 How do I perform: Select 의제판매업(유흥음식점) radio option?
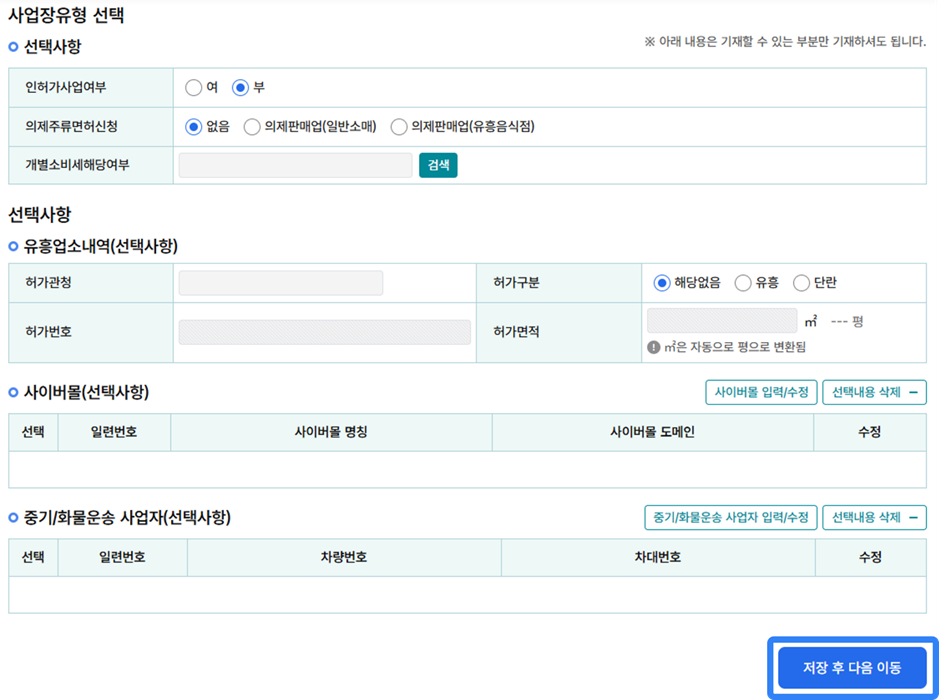(x=399, y=126)
